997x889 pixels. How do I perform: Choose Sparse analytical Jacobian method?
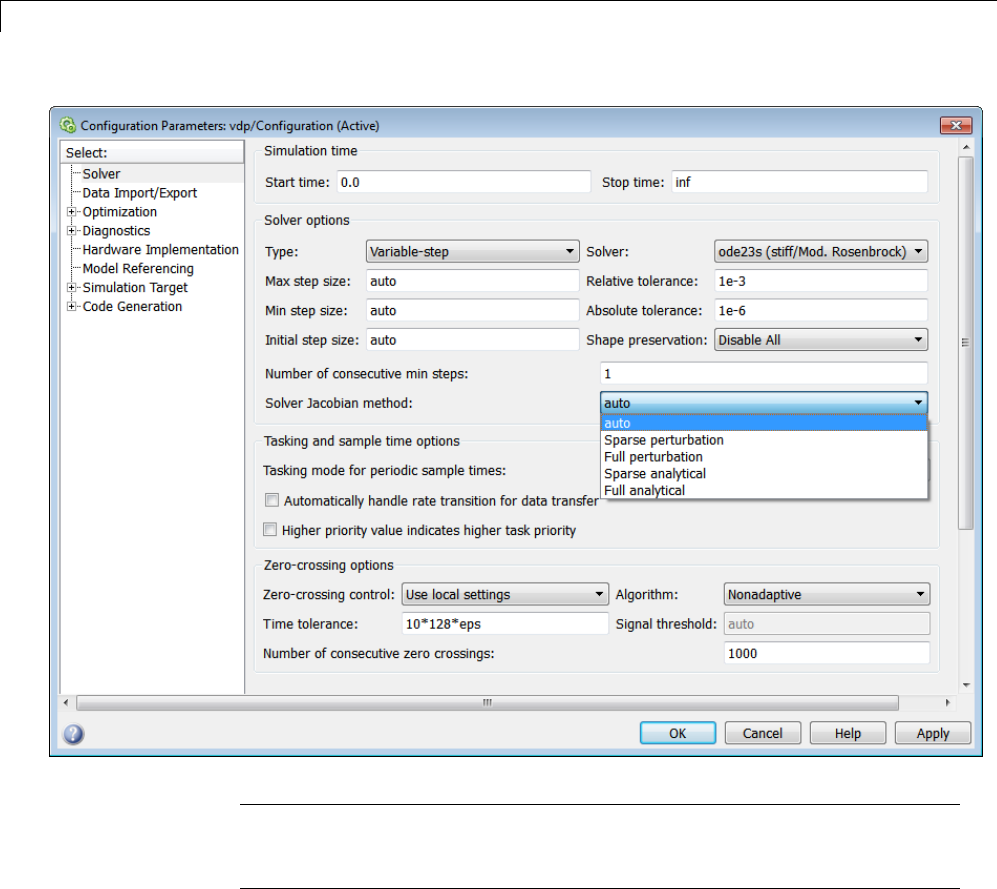764,474
